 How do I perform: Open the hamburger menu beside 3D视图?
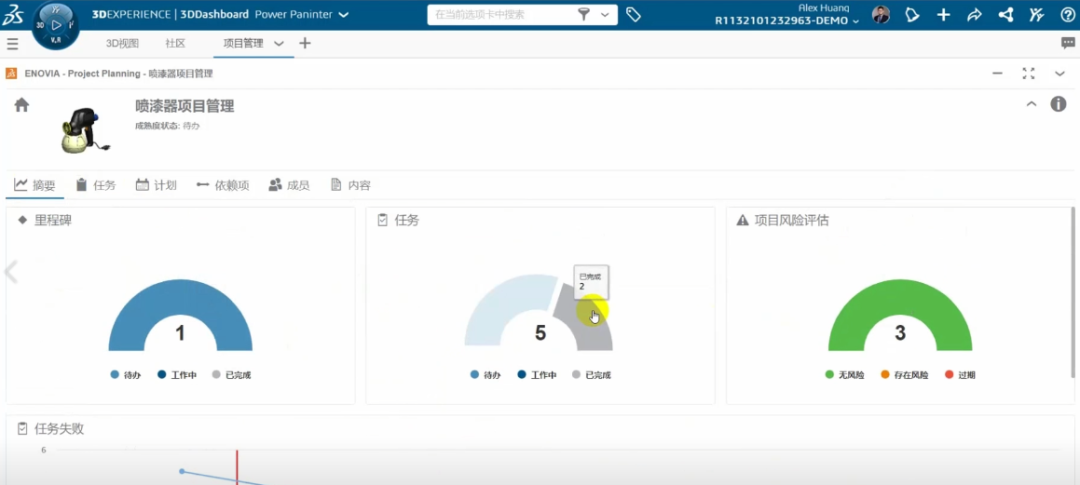[x=12, y=44]
